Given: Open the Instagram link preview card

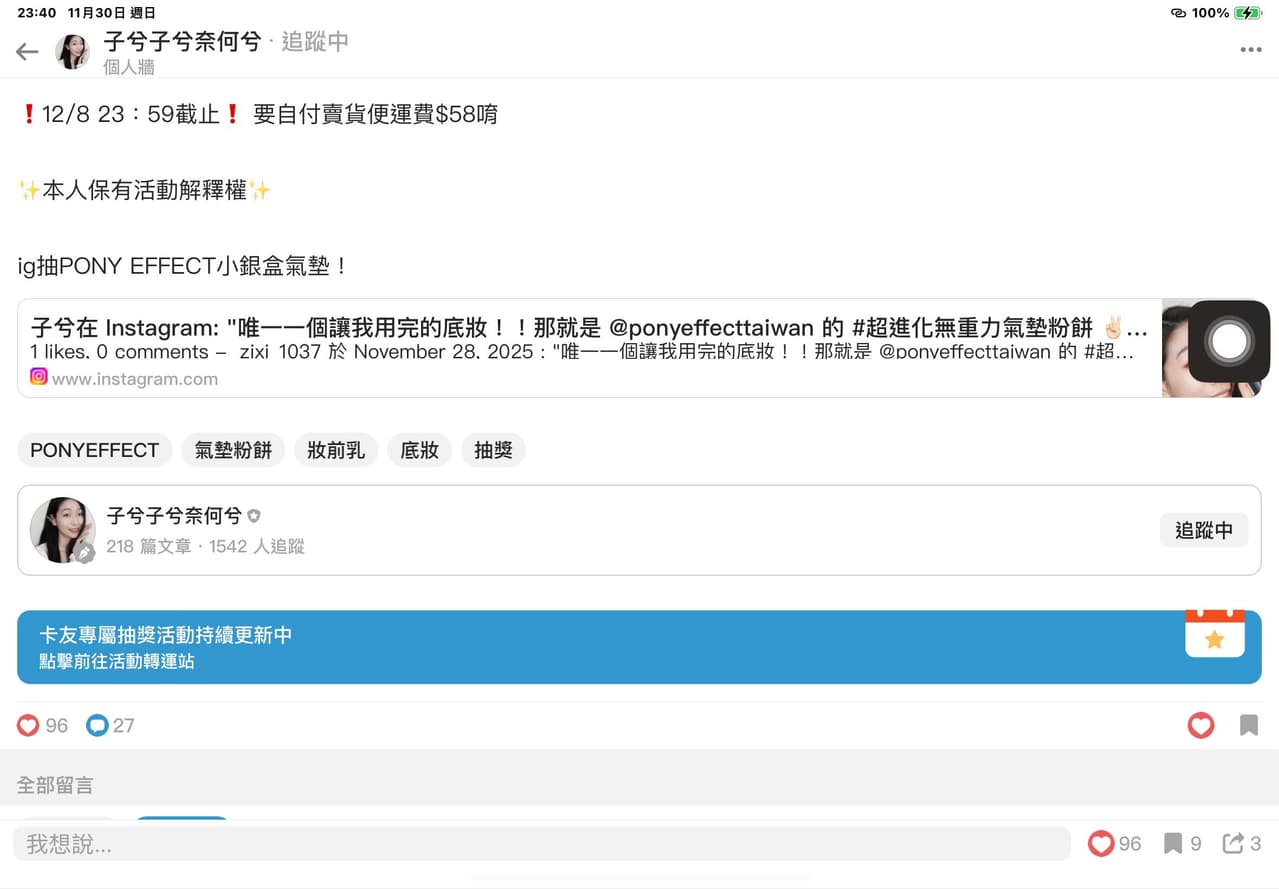Looking at the screenshot, I should pos(639,348).
